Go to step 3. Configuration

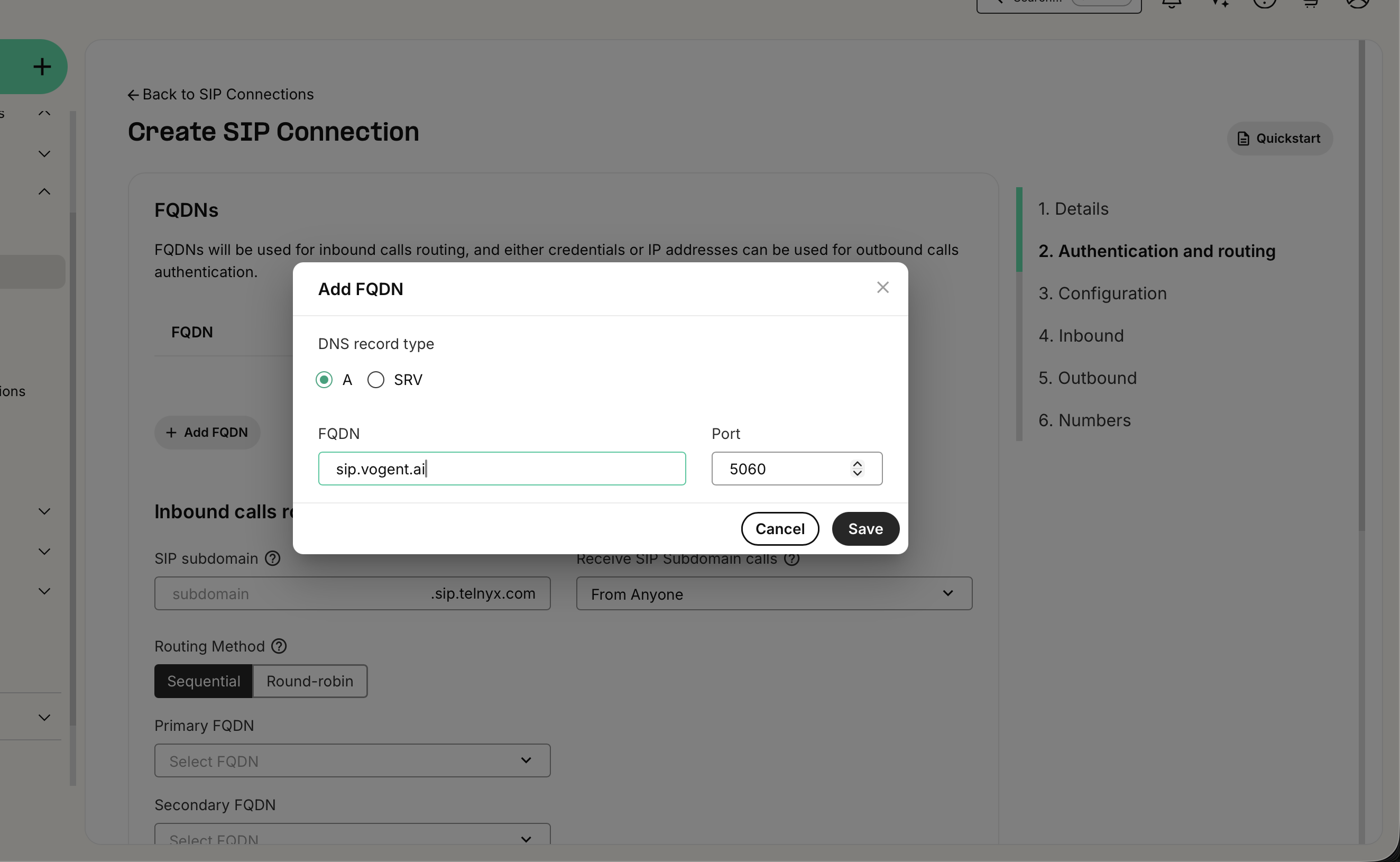[x=1102, y=293]
